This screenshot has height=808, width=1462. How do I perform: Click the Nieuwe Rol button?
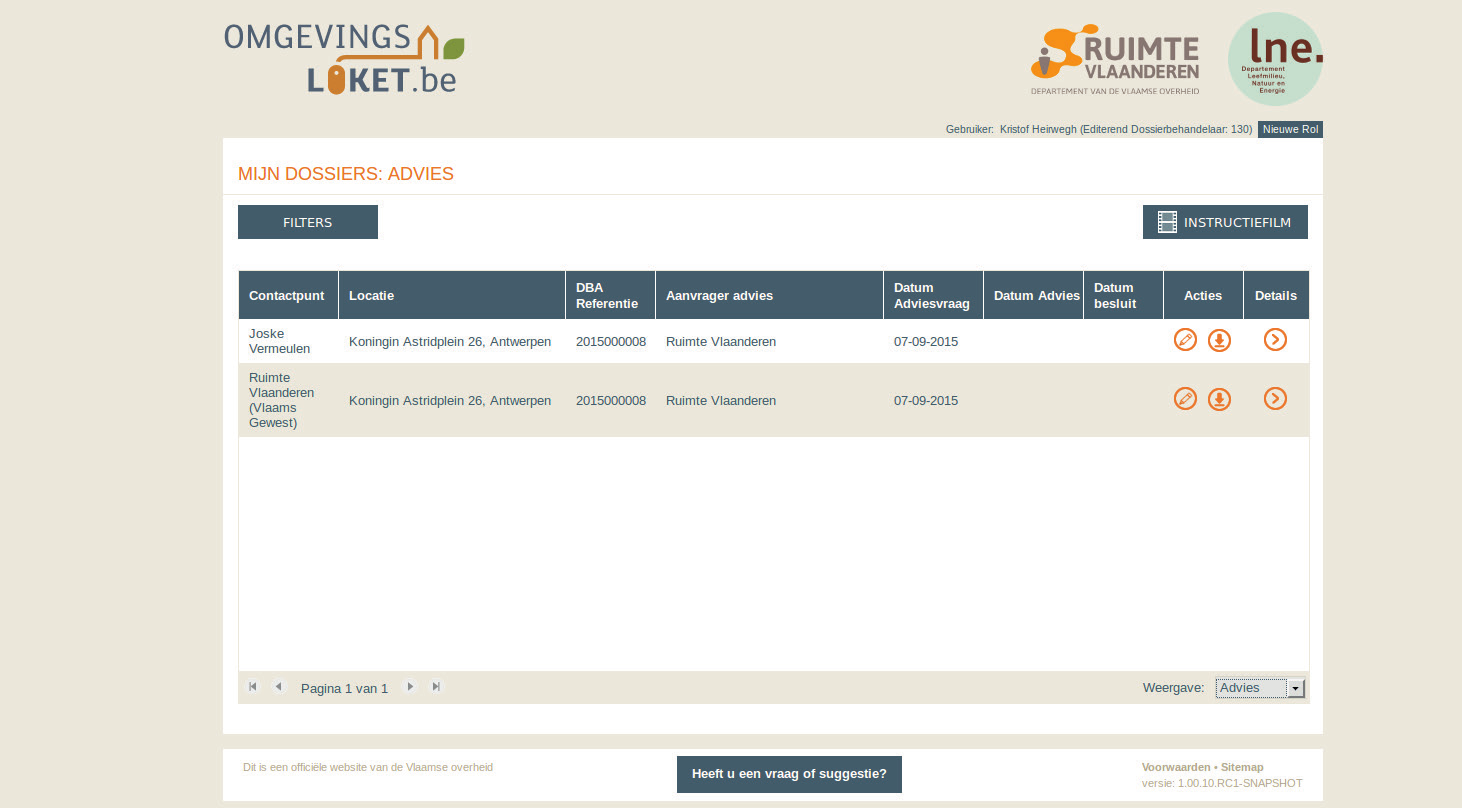[x=1290, y=129]
